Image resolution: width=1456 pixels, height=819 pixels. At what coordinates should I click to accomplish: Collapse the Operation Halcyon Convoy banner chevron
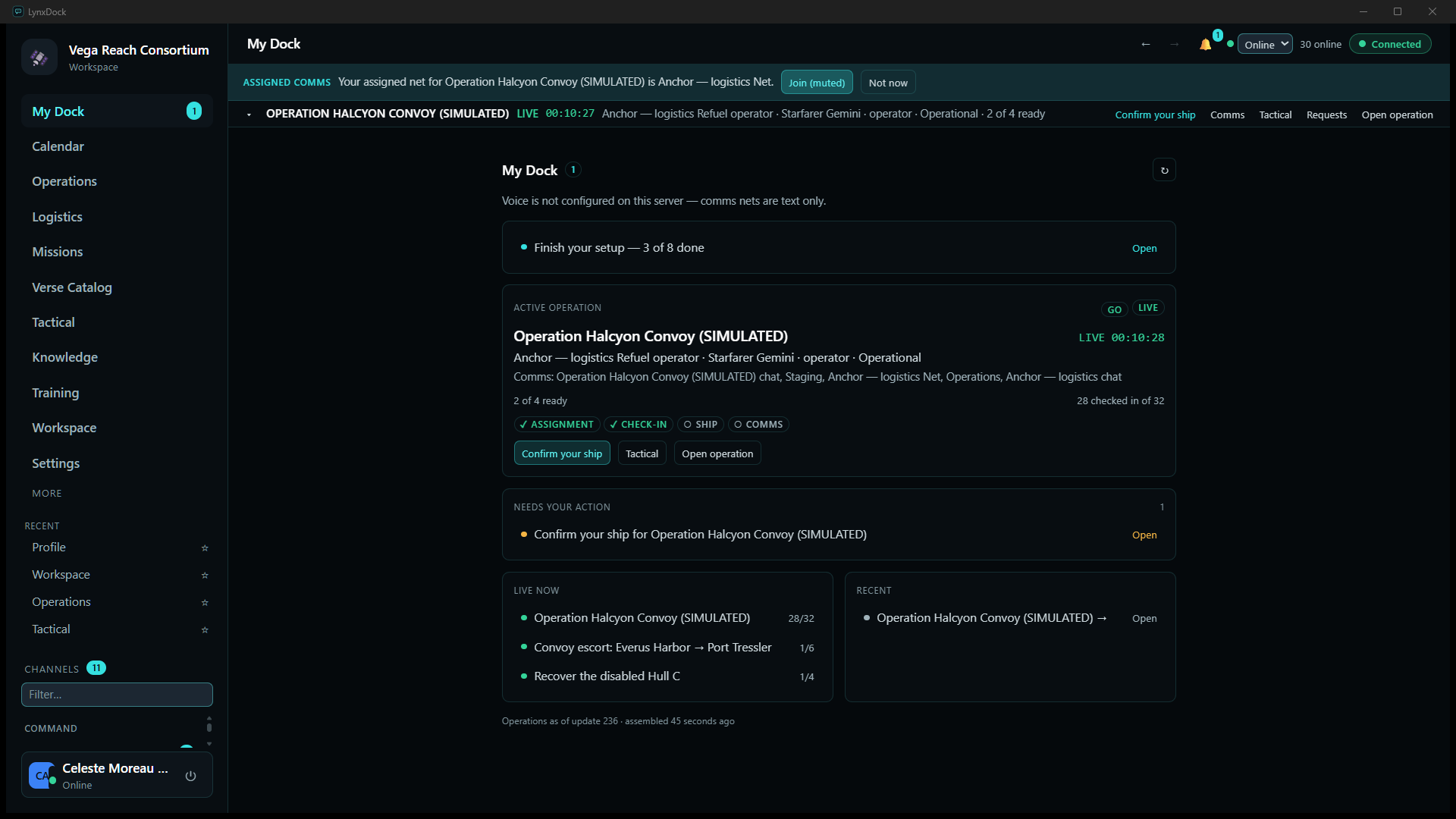tap(249, 115)
